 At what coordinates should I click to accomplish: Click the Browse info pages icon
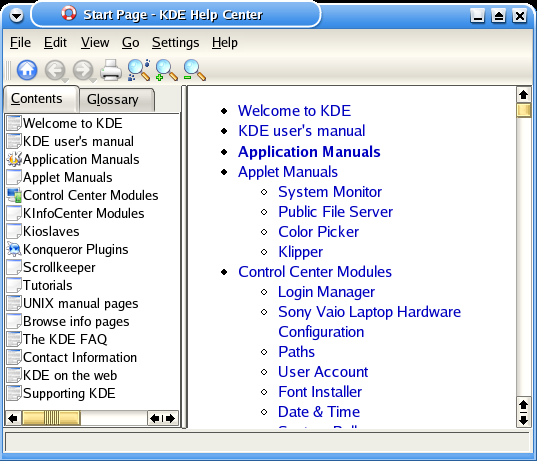(x=14, y=321)
